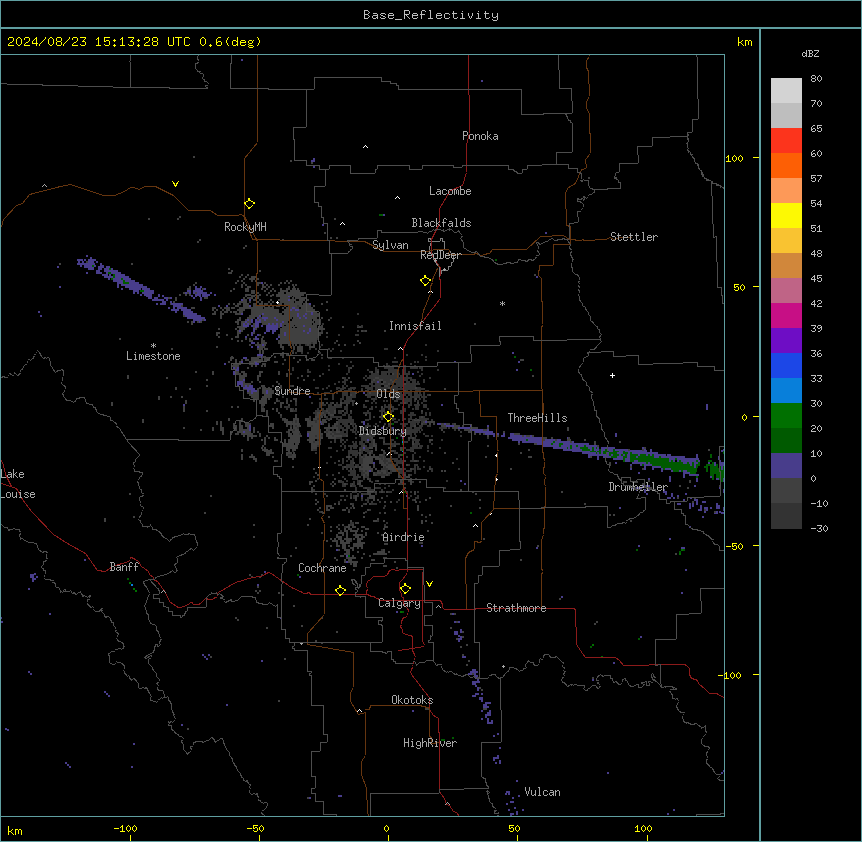Screen dimensions: 862x842
Task: Click the Strathmore city label
Action: 516,608
